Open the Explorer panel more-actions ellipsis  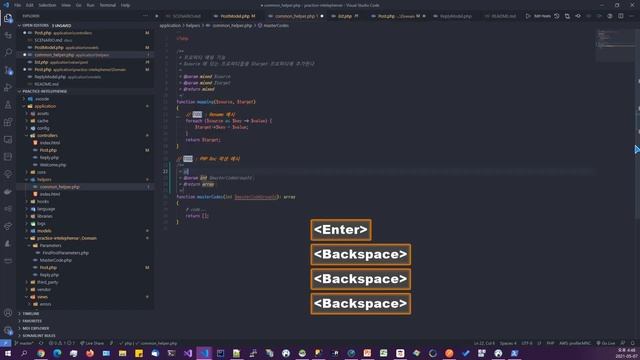click(x=145, y=16)
